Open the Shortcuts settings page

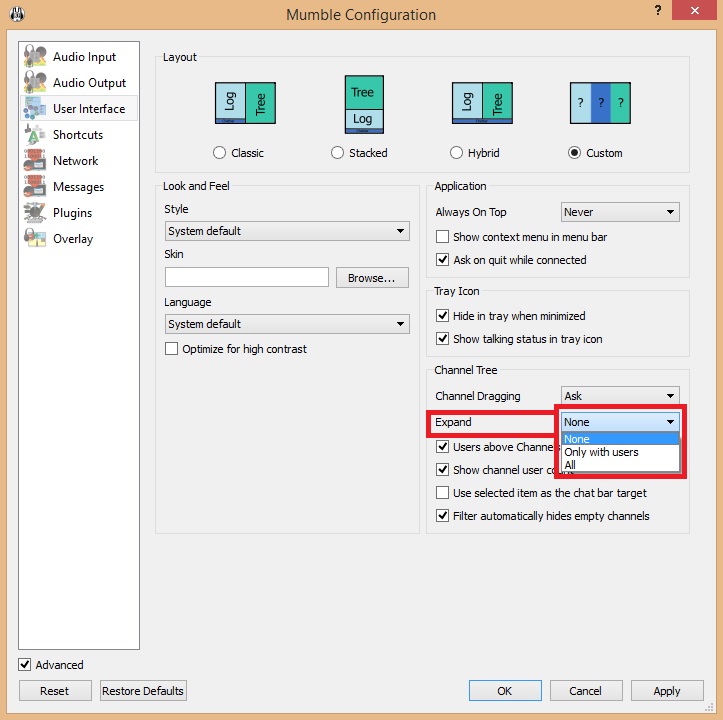pyautogui.click(x=78, y=135)
